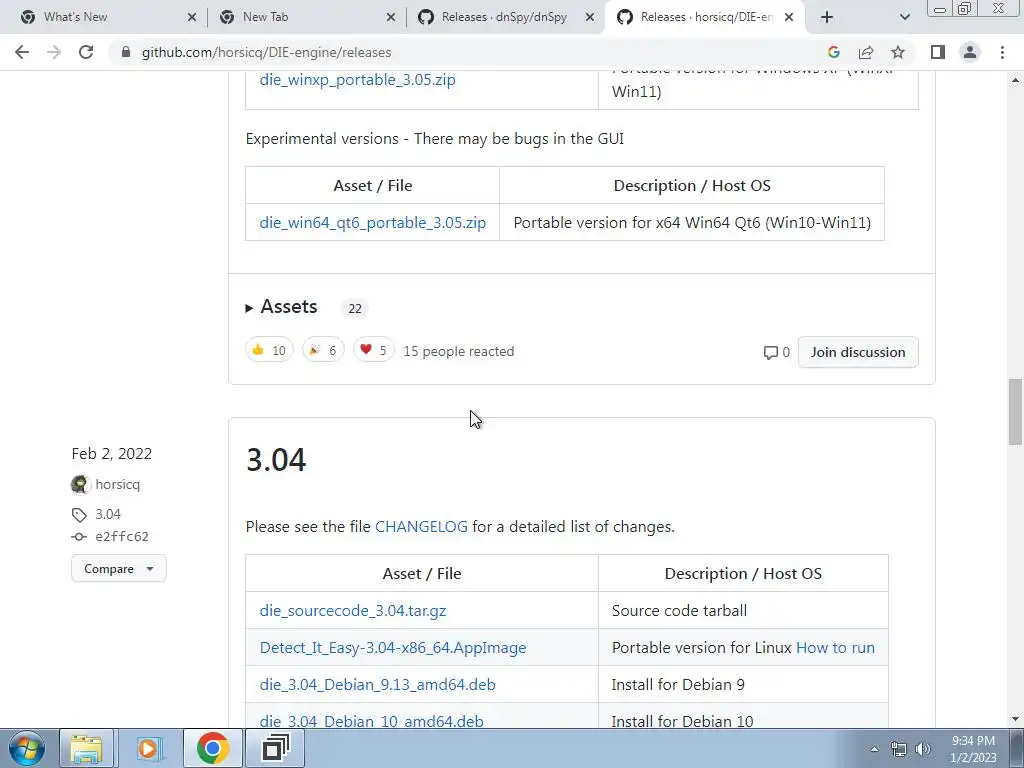
Task: View site security lock info
Action: pyautogui.click(x=126, y=52)
